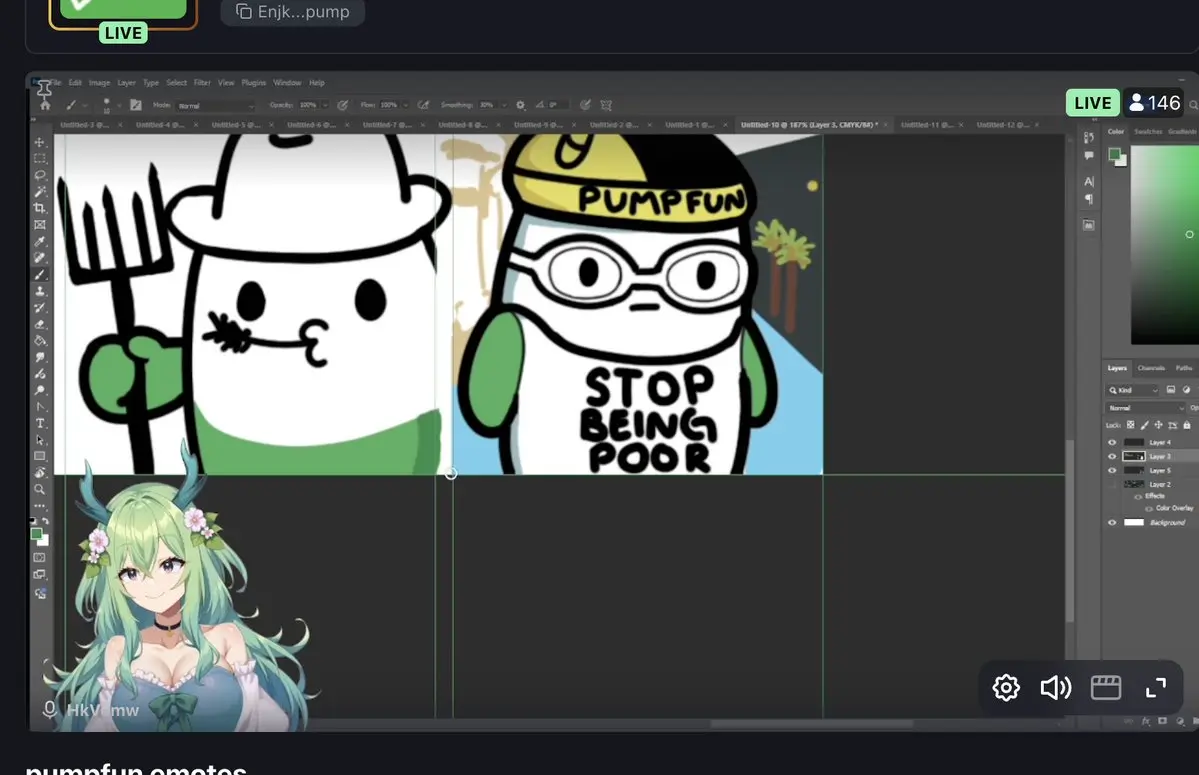Screen dimensions: 1199x775
Task: Toggle lock transparent pixels icon
Action: pos(1130,425)
